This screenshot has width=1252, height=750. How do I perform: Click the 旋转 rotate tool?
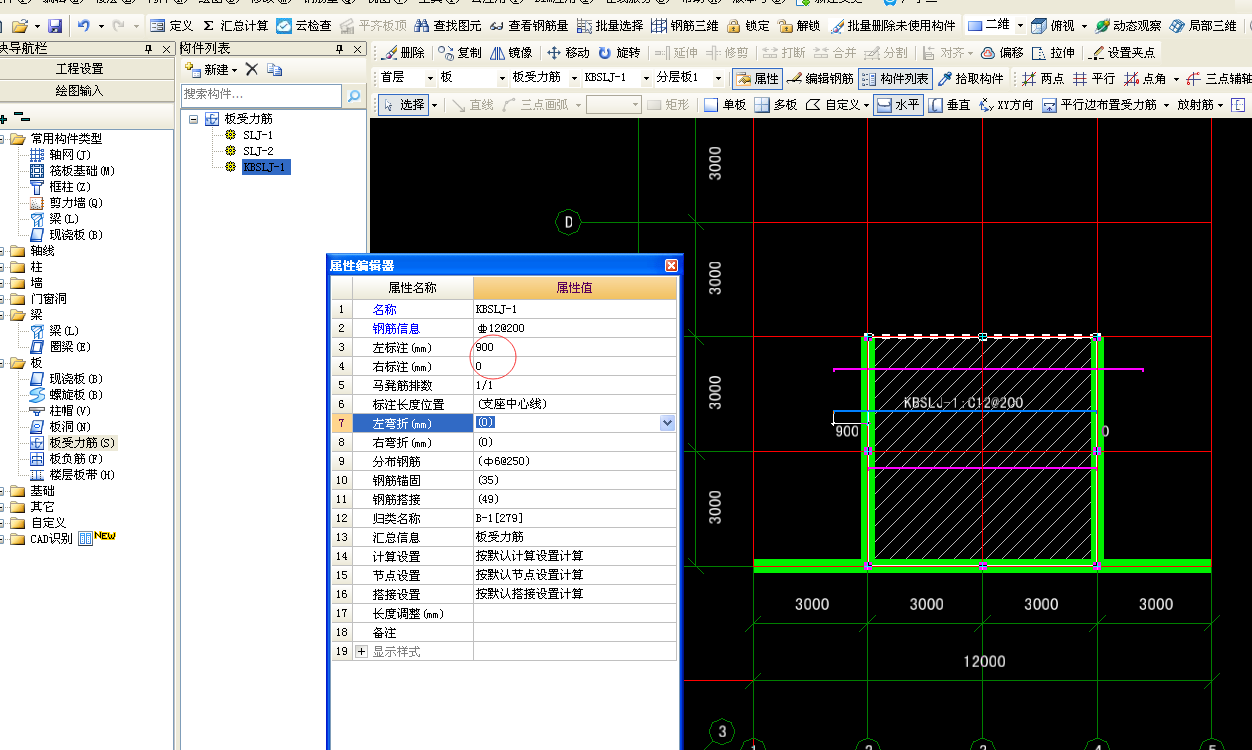click(x=619, y=53)
